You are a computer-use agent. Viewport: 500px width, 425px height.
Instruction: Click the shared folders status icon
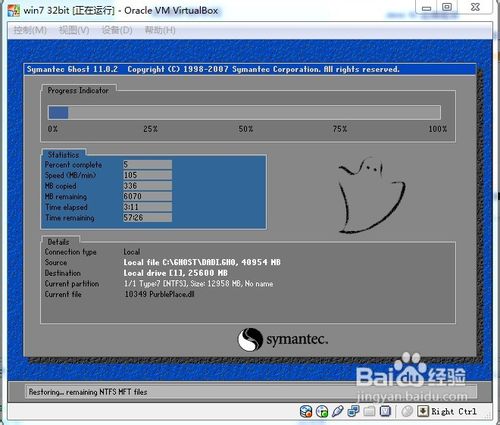369,411
